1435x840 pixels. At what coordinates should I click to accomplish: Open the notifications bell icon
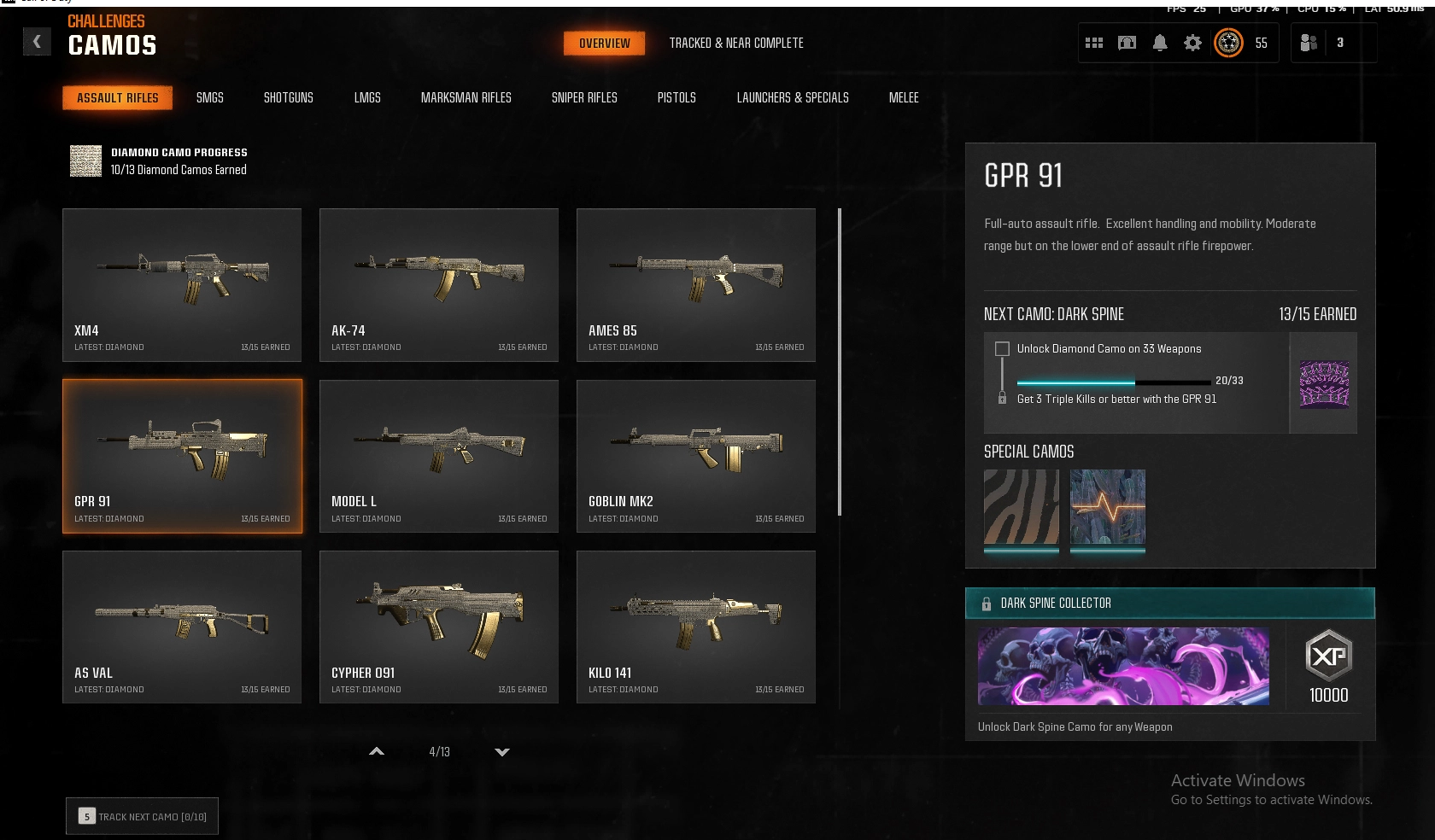(x=1160, y=43)
